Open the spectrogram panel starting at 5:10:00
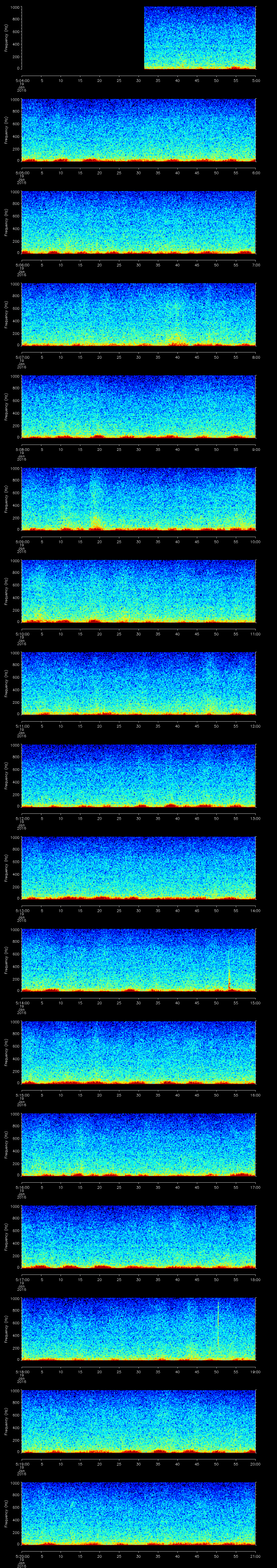Screen dimensions: 277x1568 point(139,591)
